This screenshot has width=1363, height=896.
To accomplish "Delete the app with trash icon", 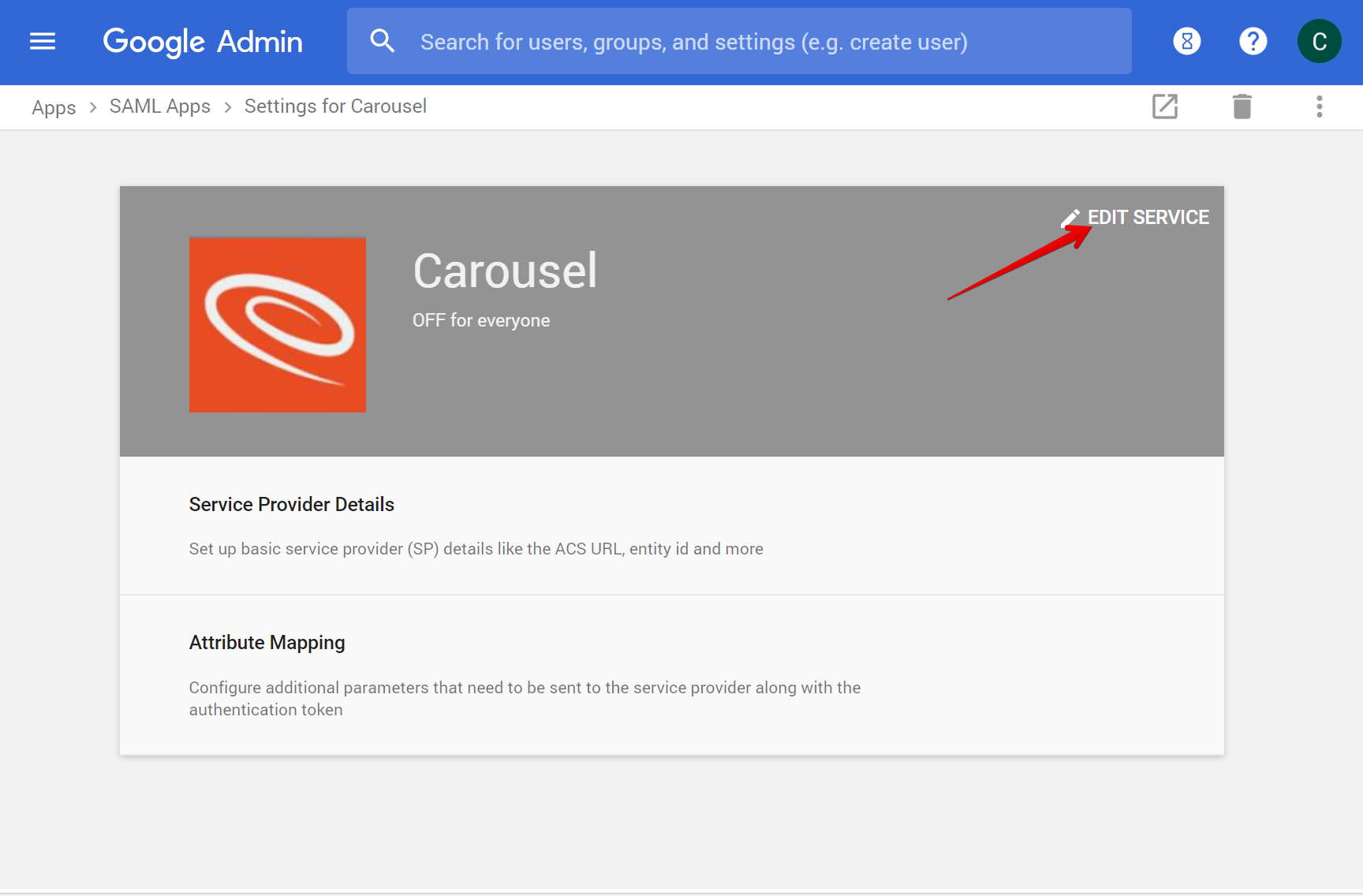I will (x=1242, y=106).
